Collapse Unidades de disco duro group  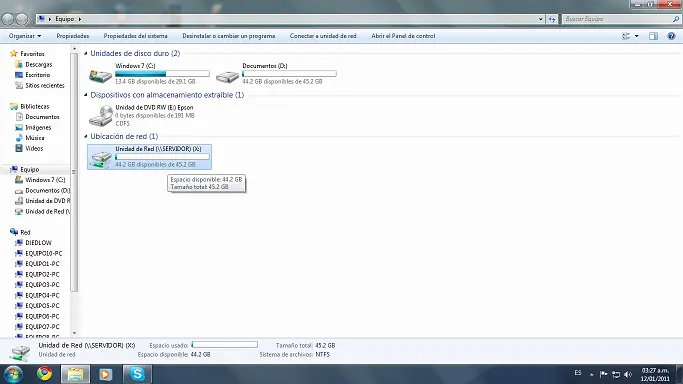point(86,53)
